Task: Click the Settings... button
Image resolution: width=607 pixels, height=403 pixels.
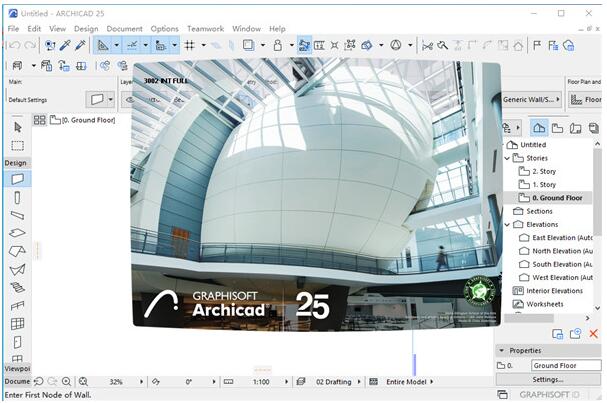Action: tap(548, 379)
